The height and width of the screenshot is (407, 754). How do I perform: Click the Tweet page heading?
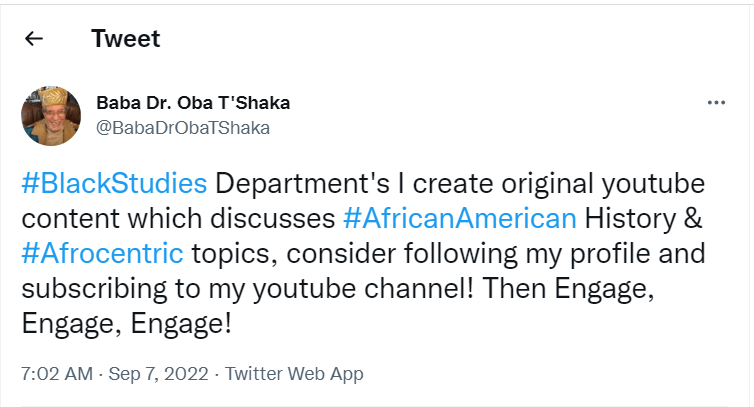125,39
